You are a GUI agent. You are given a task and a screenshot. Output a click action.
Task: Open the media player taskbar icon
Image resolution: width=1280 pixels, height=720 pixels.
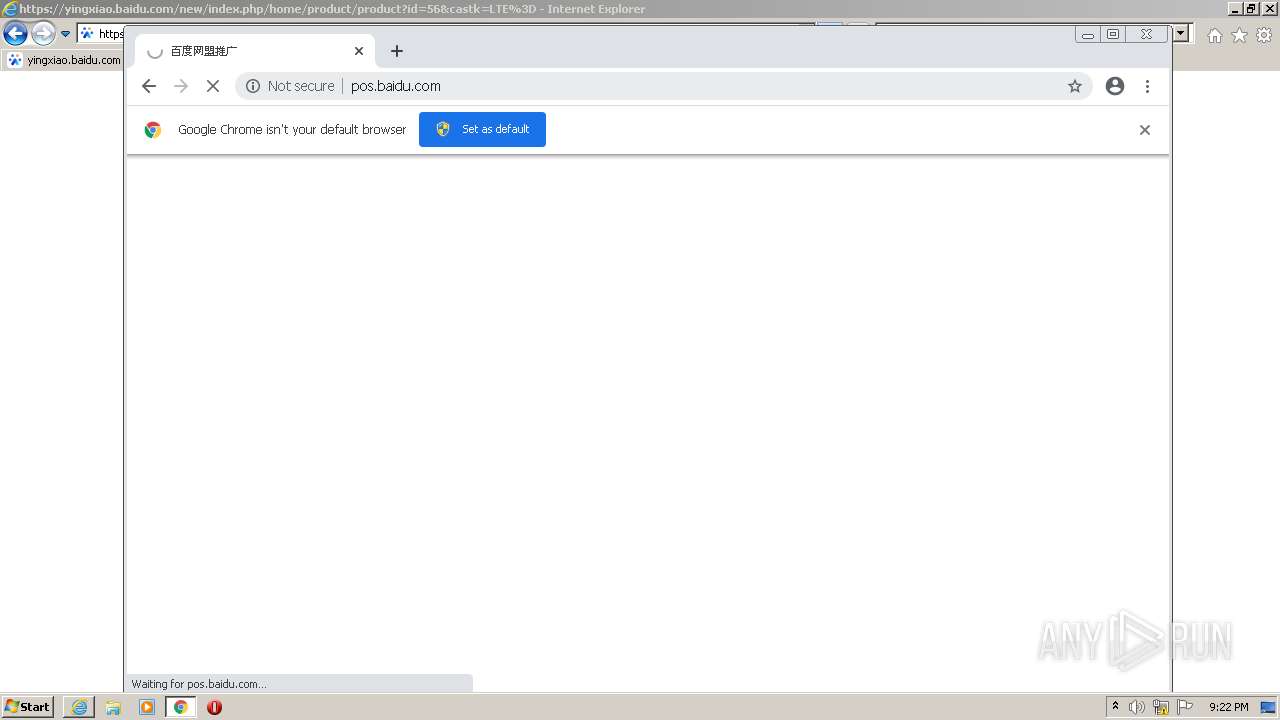pos(147,707)
